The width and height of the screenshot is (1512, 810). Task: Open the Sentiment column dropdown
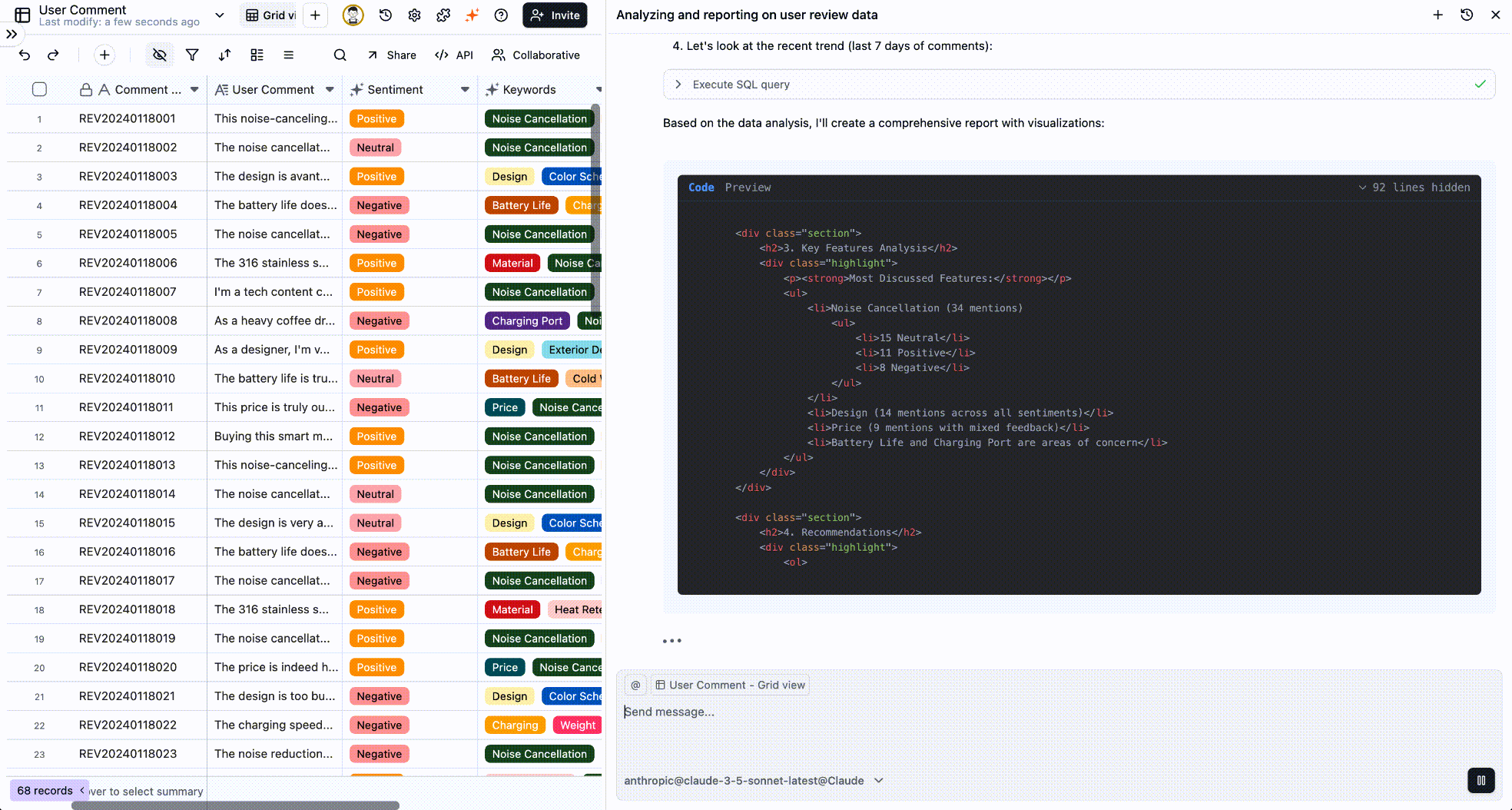465,89
